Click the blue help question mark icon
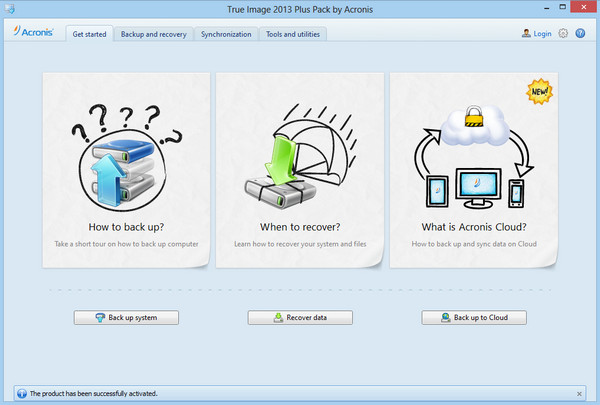This screenshot has height=405, width=600. pyautogui.click(x=580, y=33)
